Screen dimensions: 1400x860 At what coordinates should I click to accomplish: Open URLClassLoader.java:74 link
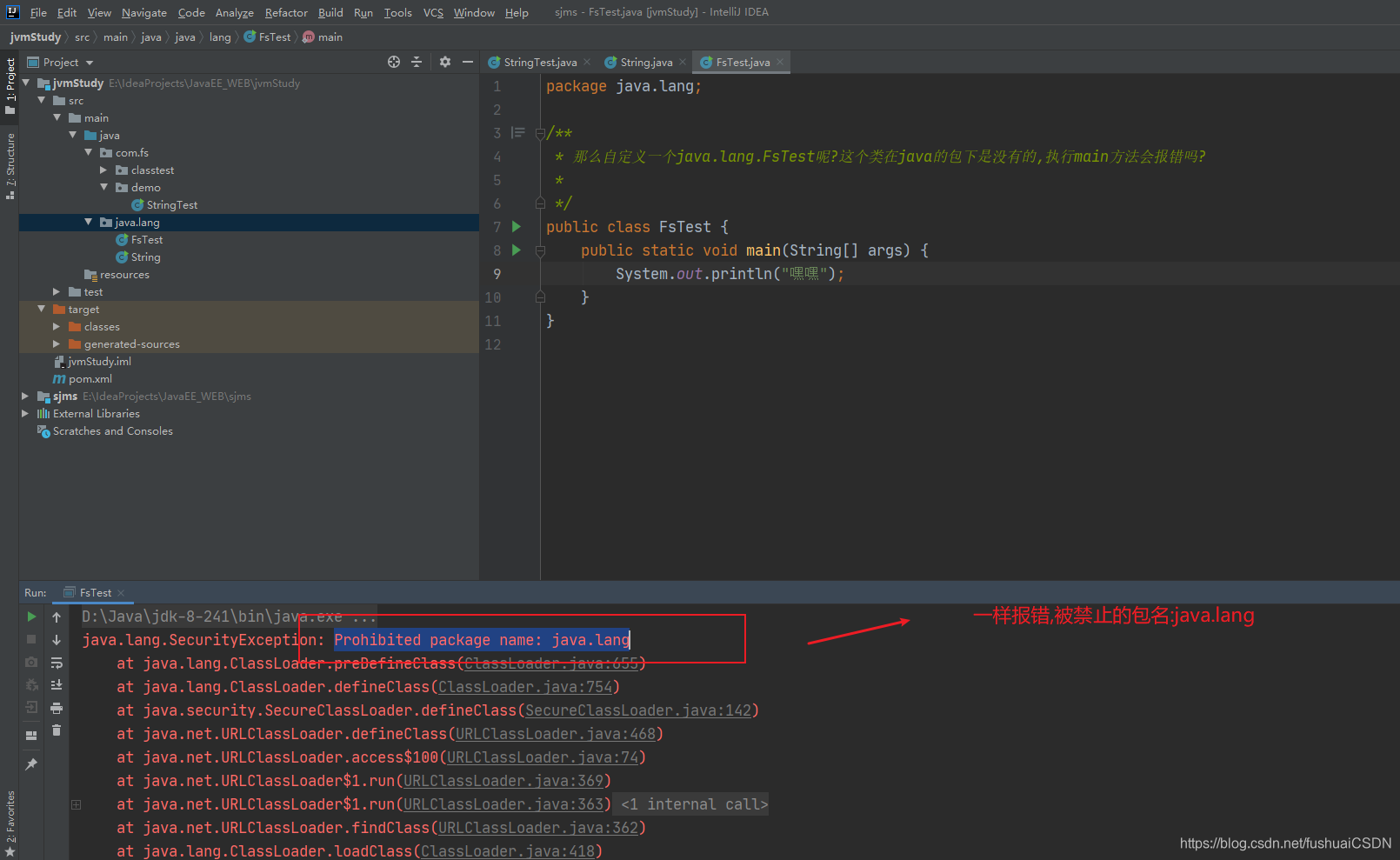pyautogui.click(x=543, y=757)
